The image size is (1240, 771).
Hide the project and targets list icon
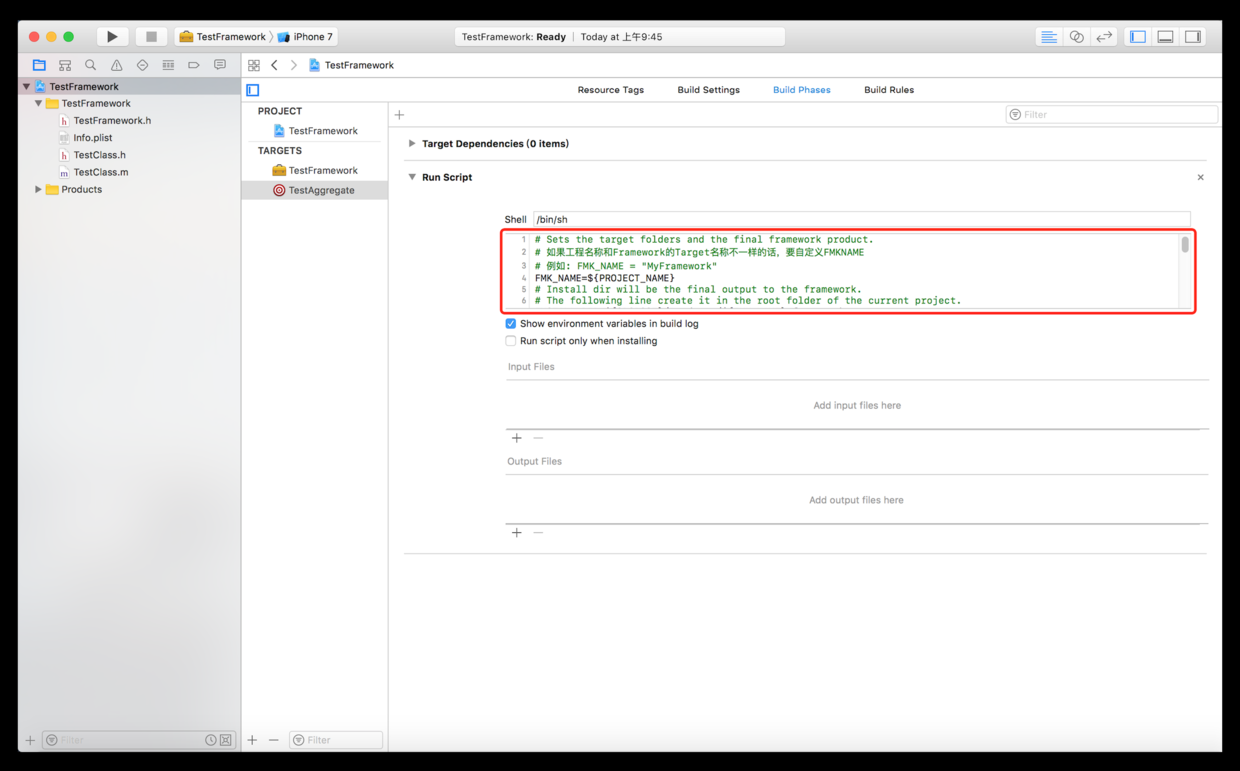(253, 90)
